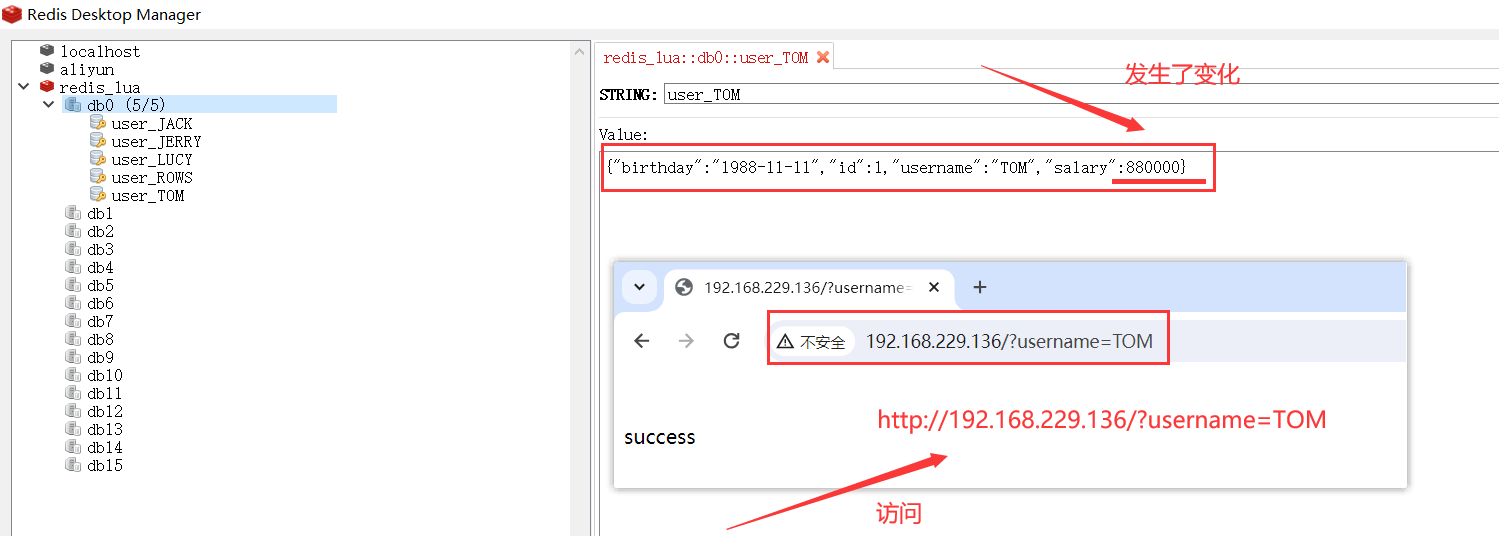Click the Redis Desktop Manager title icon
This screenshot has height=536, width=1499.
12,14
